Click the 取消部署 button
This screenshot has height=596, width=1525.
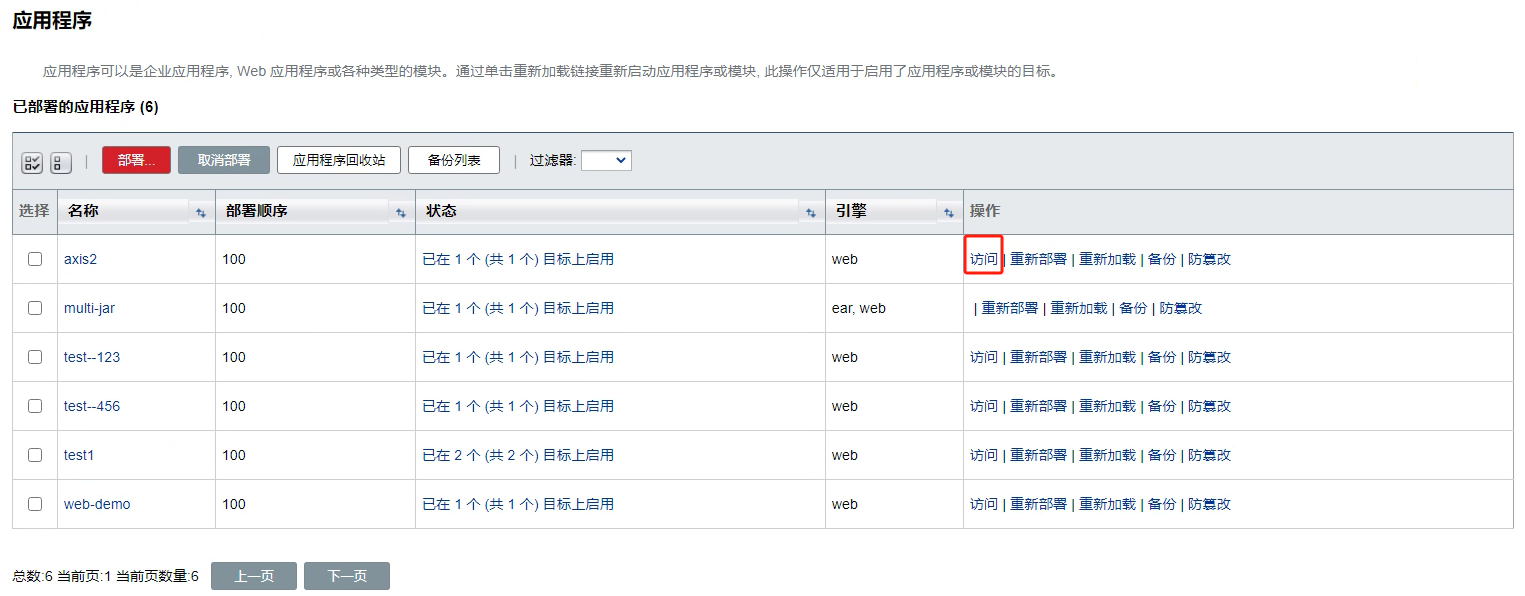(224, 160)
